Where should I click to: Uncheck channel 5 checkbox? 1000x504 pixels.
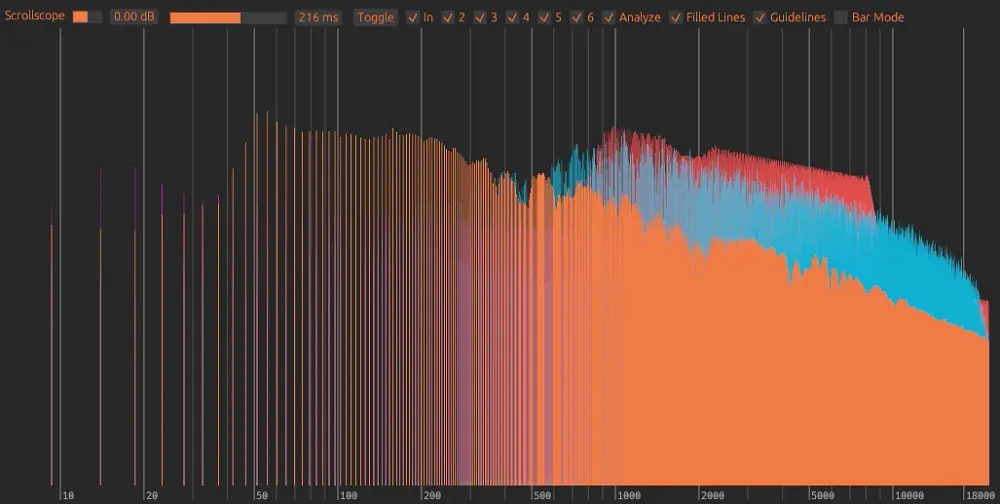point(543,17)
